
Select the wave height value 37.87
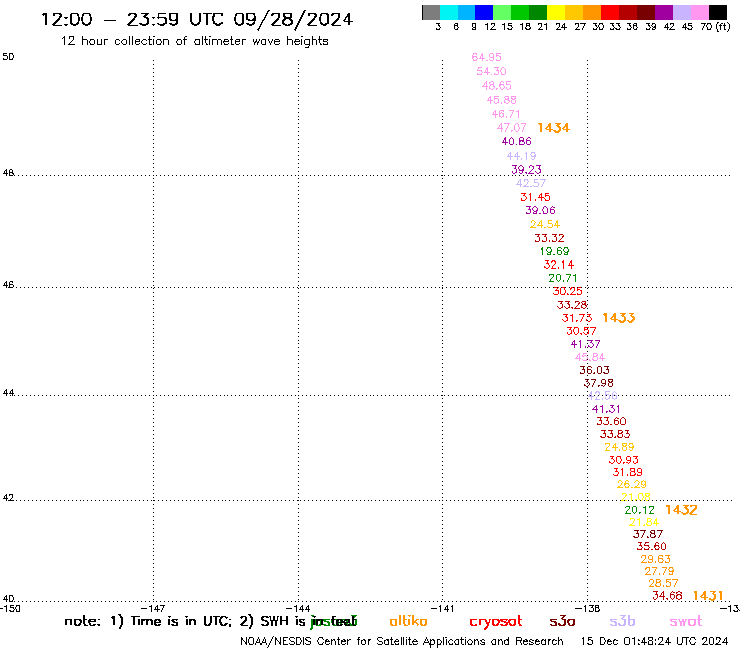(648, 534)
